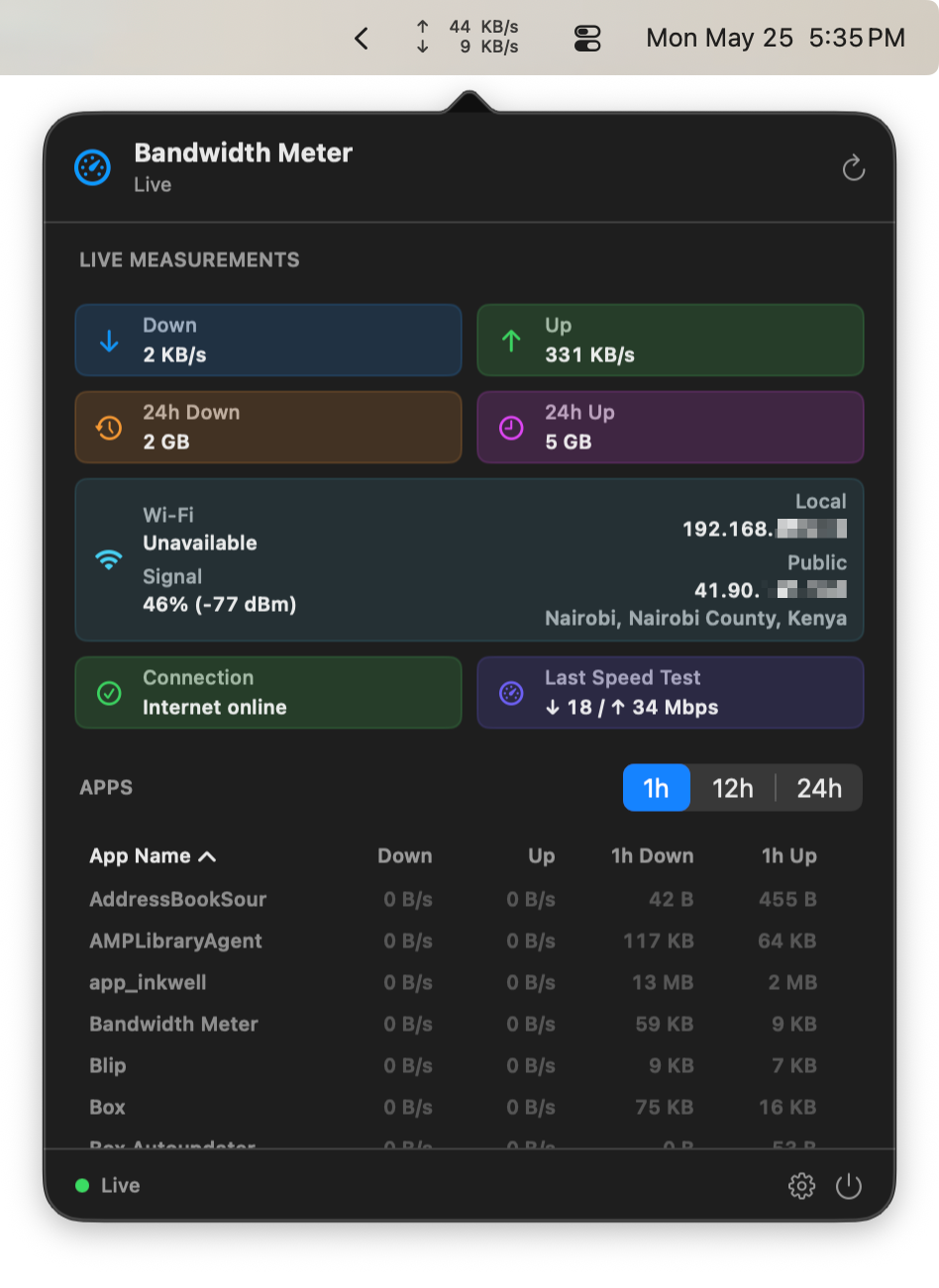Click menu bar network speed indicator
The image size is (939, 1288).
tap(468, 37)
